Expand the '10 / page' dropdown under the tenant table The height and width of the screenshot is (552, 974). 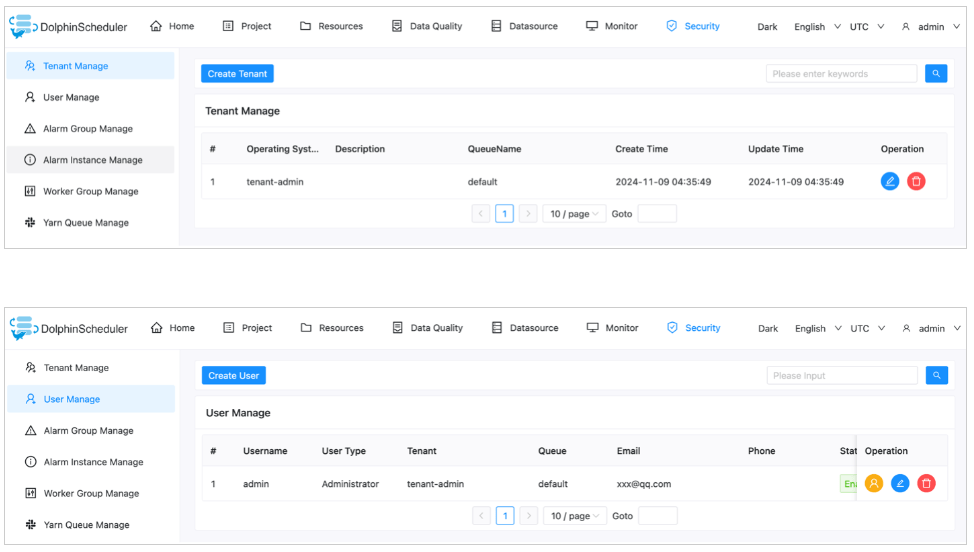[x=574, y=214]
